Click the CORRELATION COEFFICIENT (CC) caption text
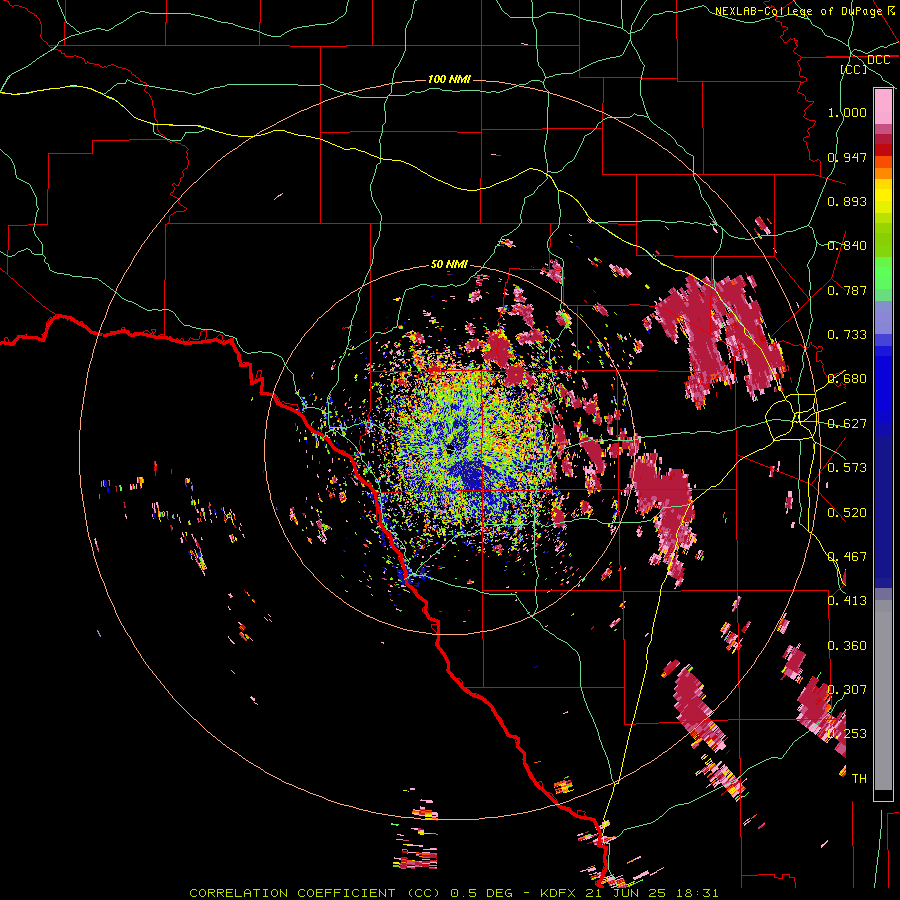This screenshot has width=900, height=900. pyautogui.click(x=317, y=893)
